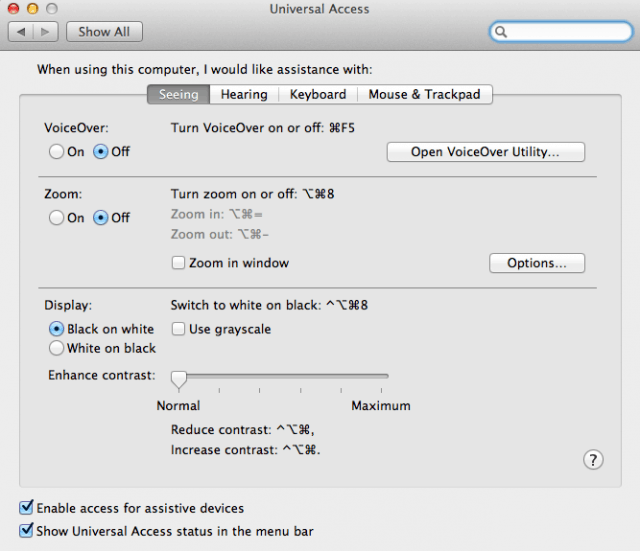Viewport: 640px width, 551px height.
Task: Click the magnifying glass search icon
Action: click(501, 32)
